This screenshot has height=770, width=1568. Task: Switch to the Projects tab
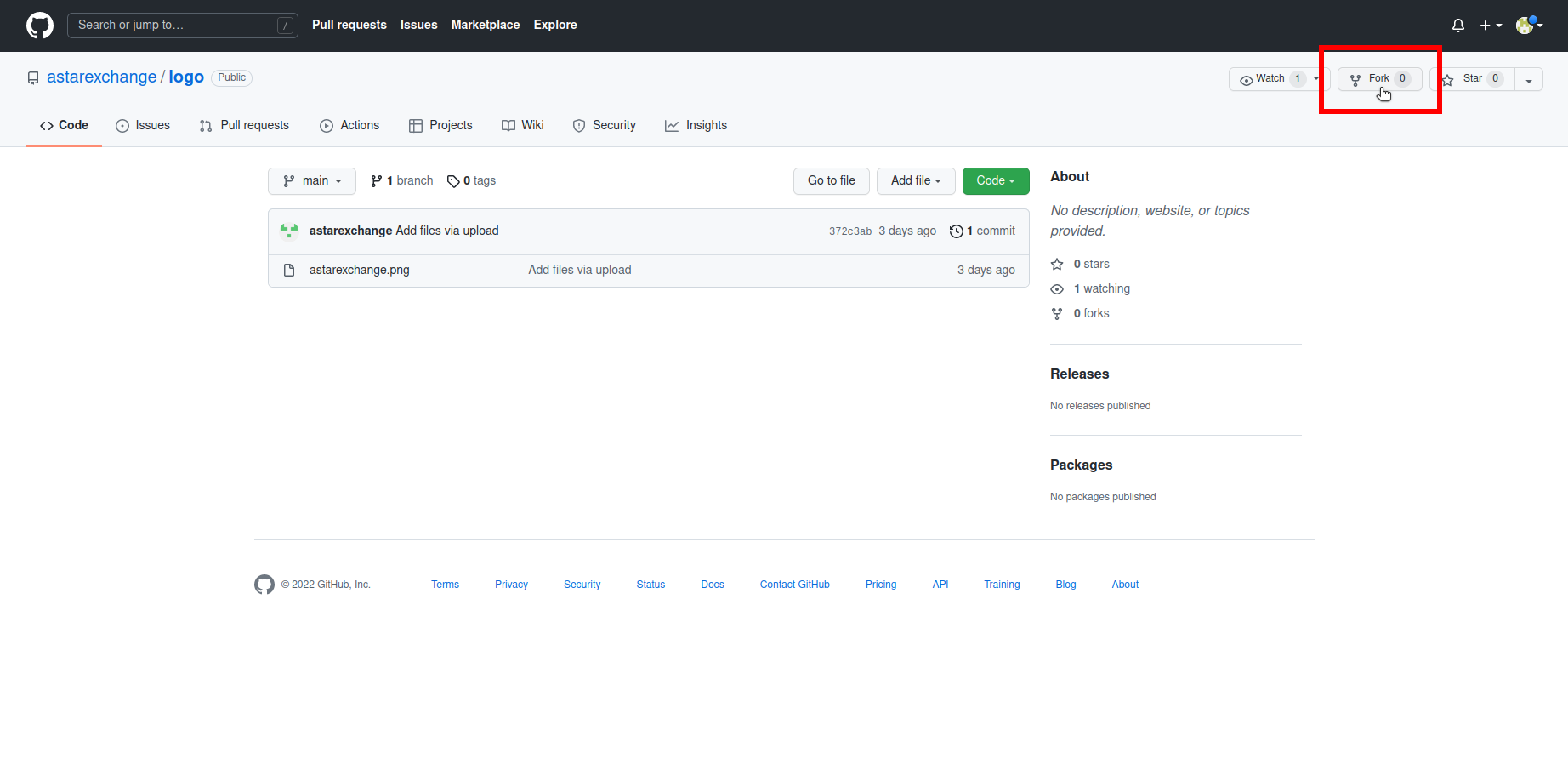pos(440,125)
